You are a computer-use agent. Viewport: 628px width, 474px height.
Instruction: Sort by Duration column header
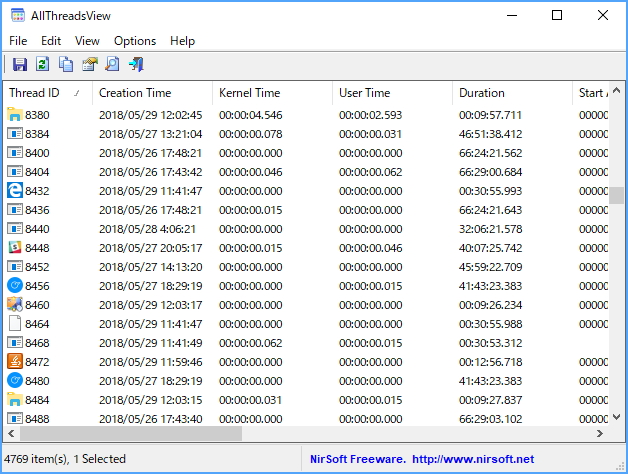(513, 93)
